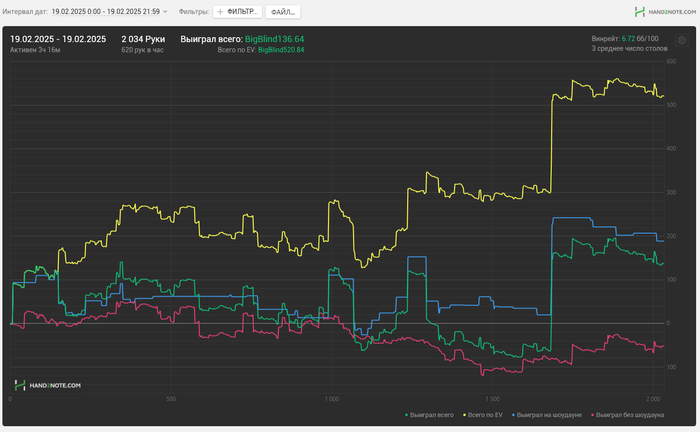Click the 'Всего по EV' BigBlind520.84 value

coord(281,50)
